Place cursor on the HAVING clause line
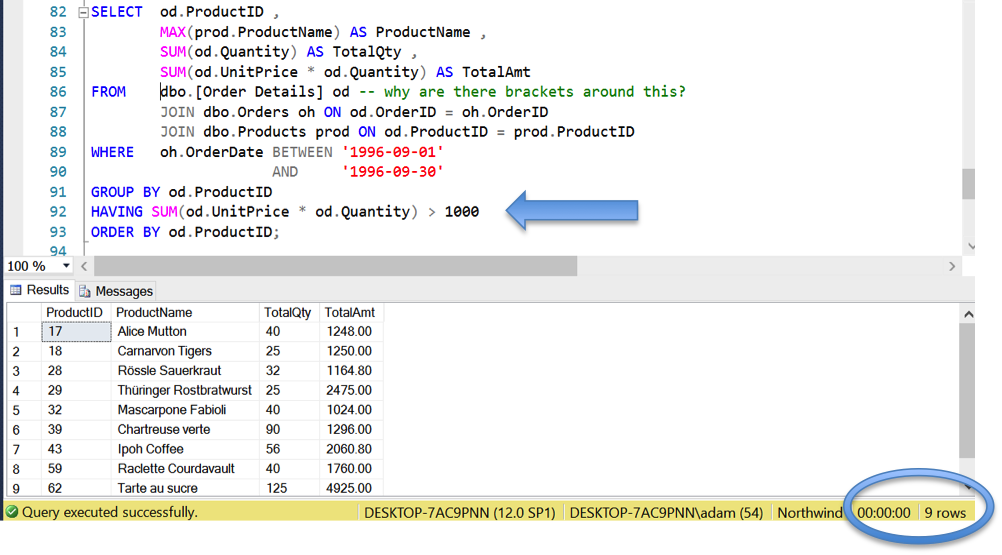The height and width of the screenshot is (555, 1002). [x=285, y=211]
